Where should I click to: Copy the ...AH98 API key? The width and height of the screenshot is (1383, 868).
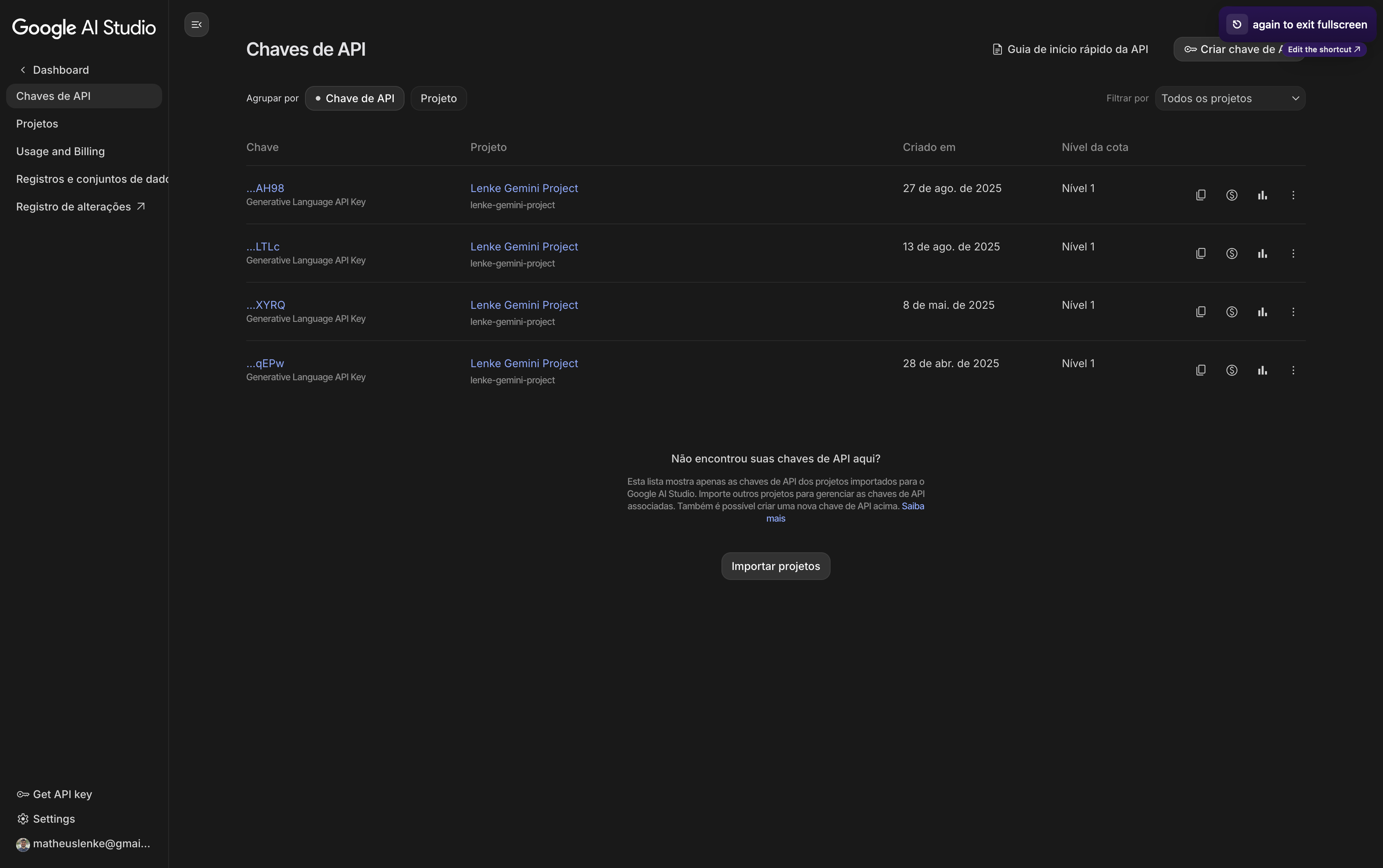(1201, 195)
